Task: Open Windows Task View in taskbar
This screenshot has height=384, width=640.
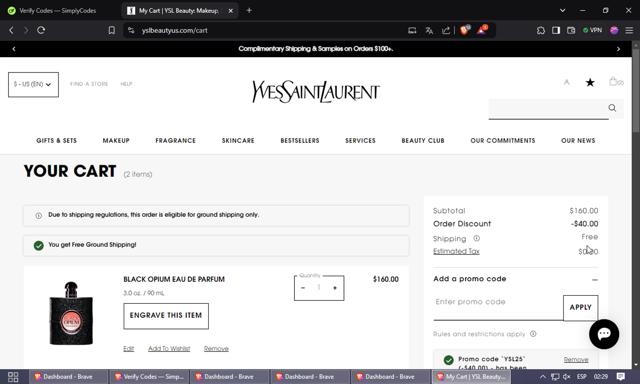Action: (13, 377)
